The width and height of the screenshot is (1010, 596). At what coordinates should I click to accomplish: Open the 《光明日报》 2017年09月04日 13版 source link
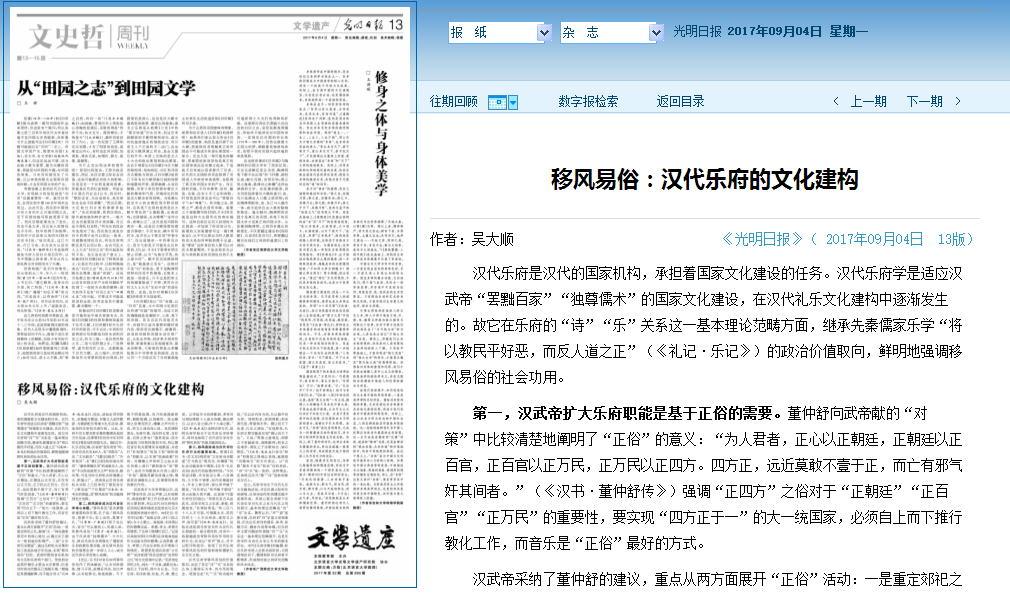coord(847,240)
